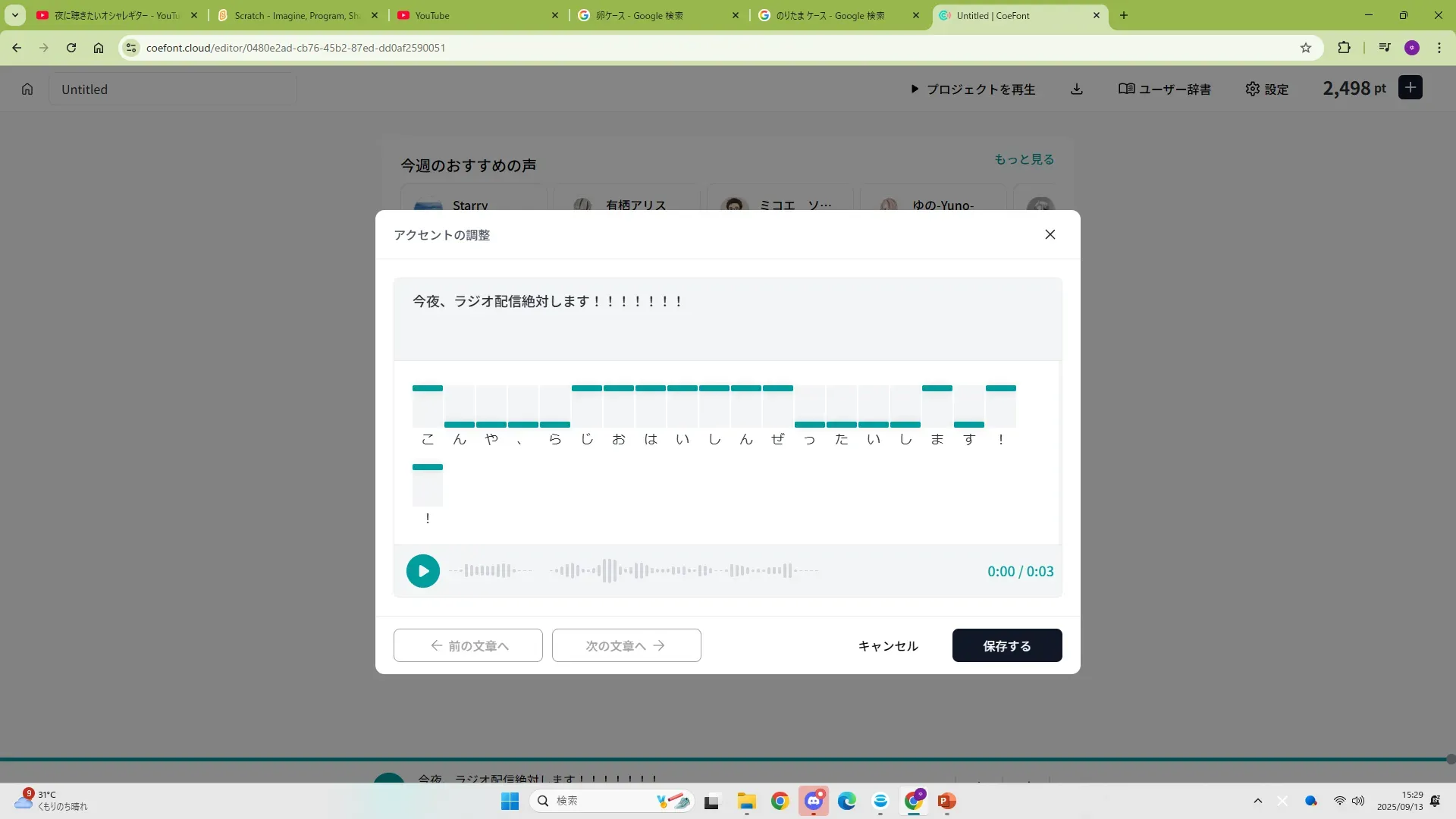This screenshot has width=1456, height=819.
Task: Play the accent preview audio
Action: pos(422,571)
